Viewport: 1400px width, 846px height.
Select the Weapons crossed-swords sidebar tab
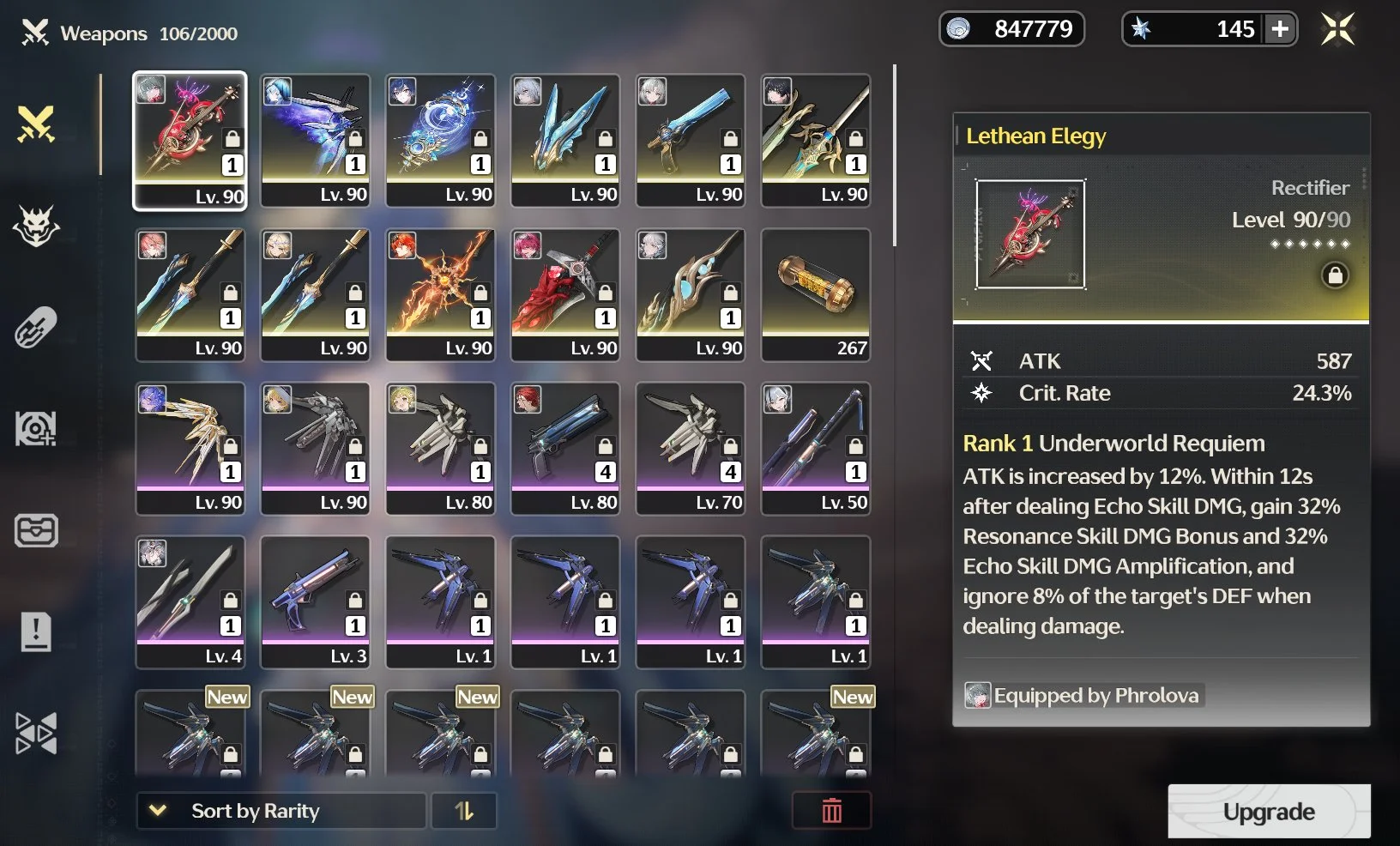pyautogui.click(x=36, y=124)
